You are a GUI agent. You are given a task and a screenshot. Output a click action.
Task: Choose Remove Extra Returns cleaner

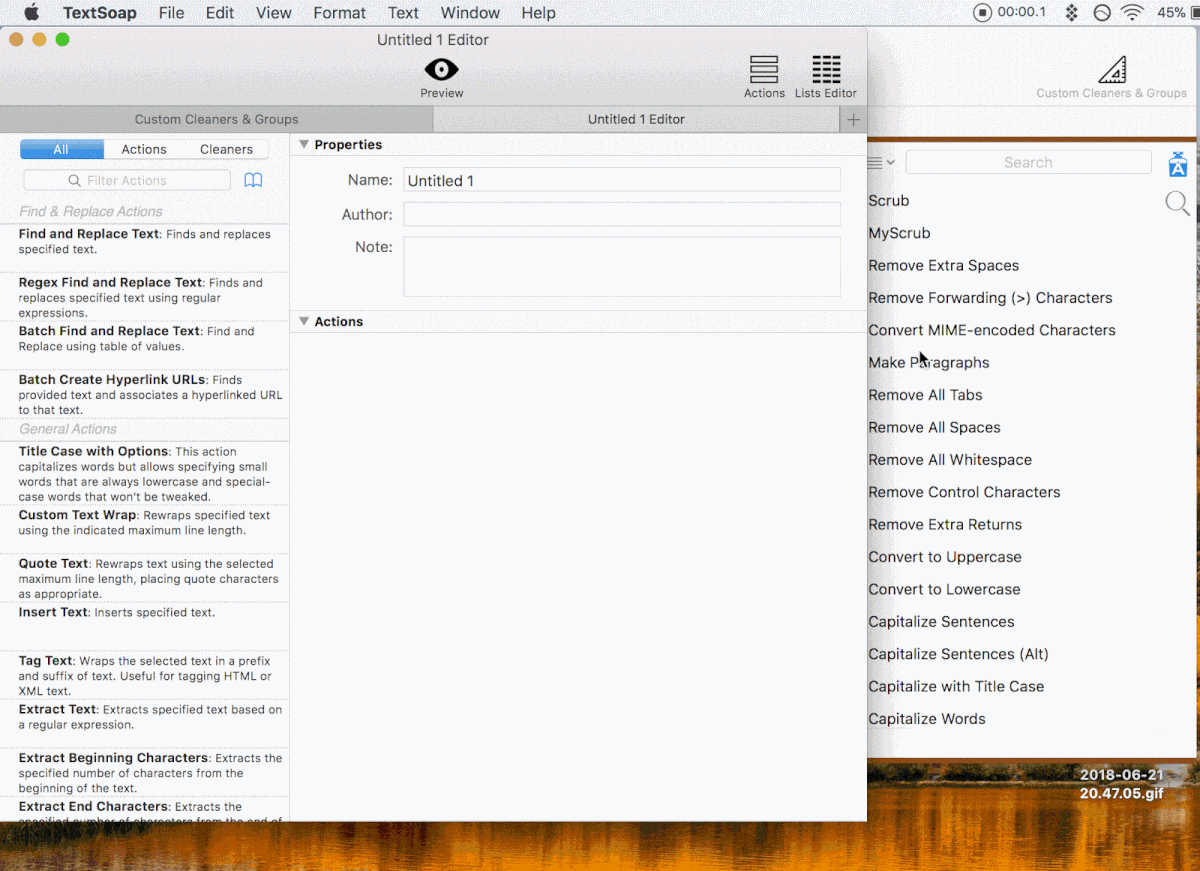coord(945,525)
